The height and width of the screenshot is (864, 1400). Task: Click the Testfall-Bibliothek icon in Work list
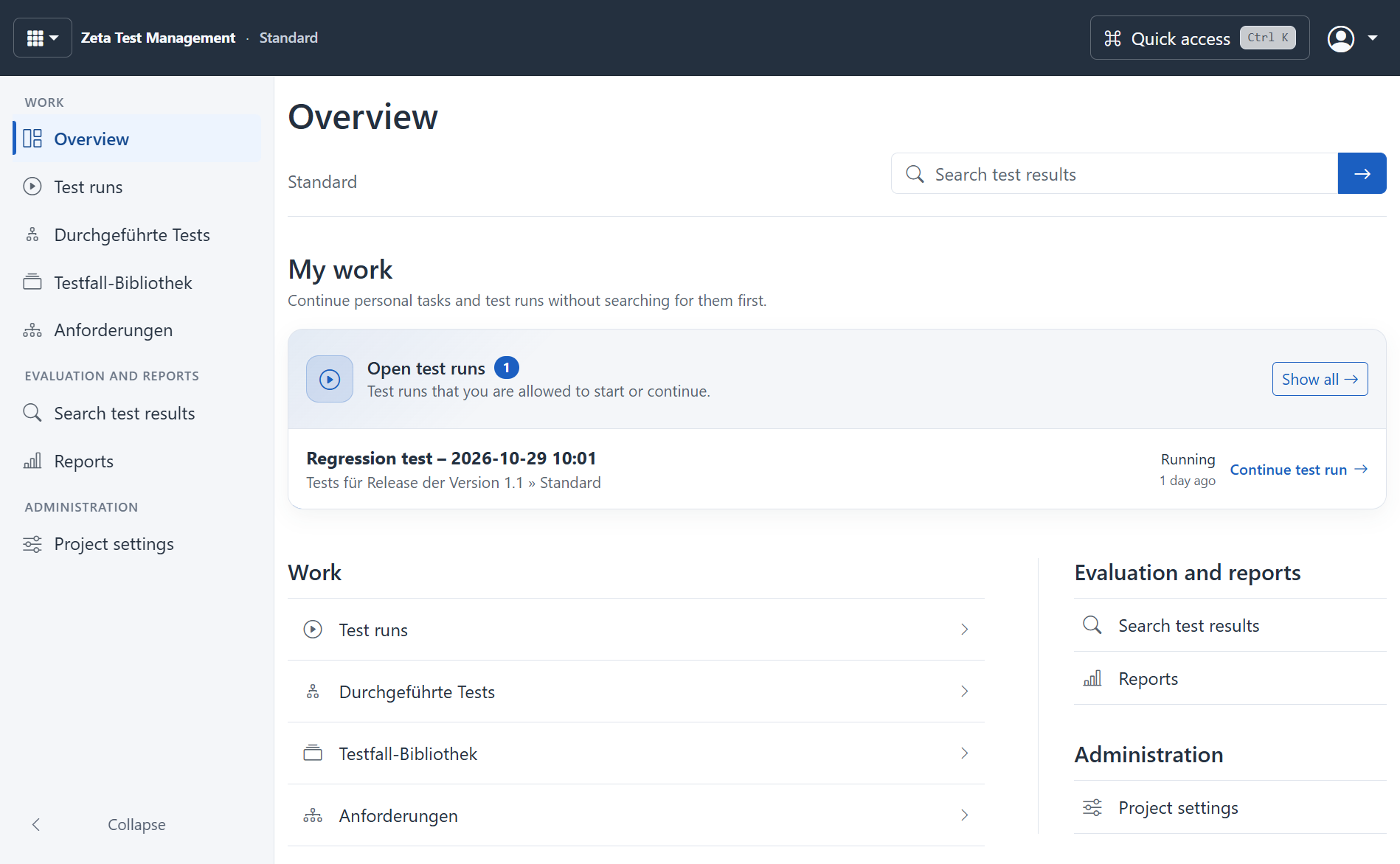(313, 753)
